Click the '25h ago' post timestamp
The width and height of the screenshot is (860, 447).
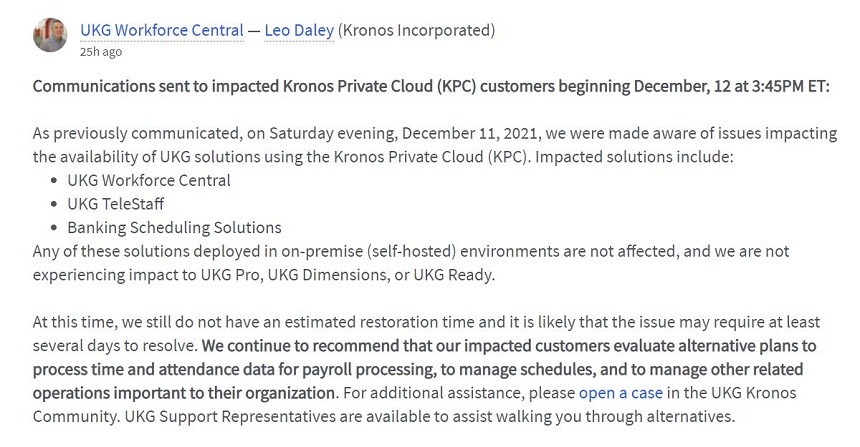[101, 52]
